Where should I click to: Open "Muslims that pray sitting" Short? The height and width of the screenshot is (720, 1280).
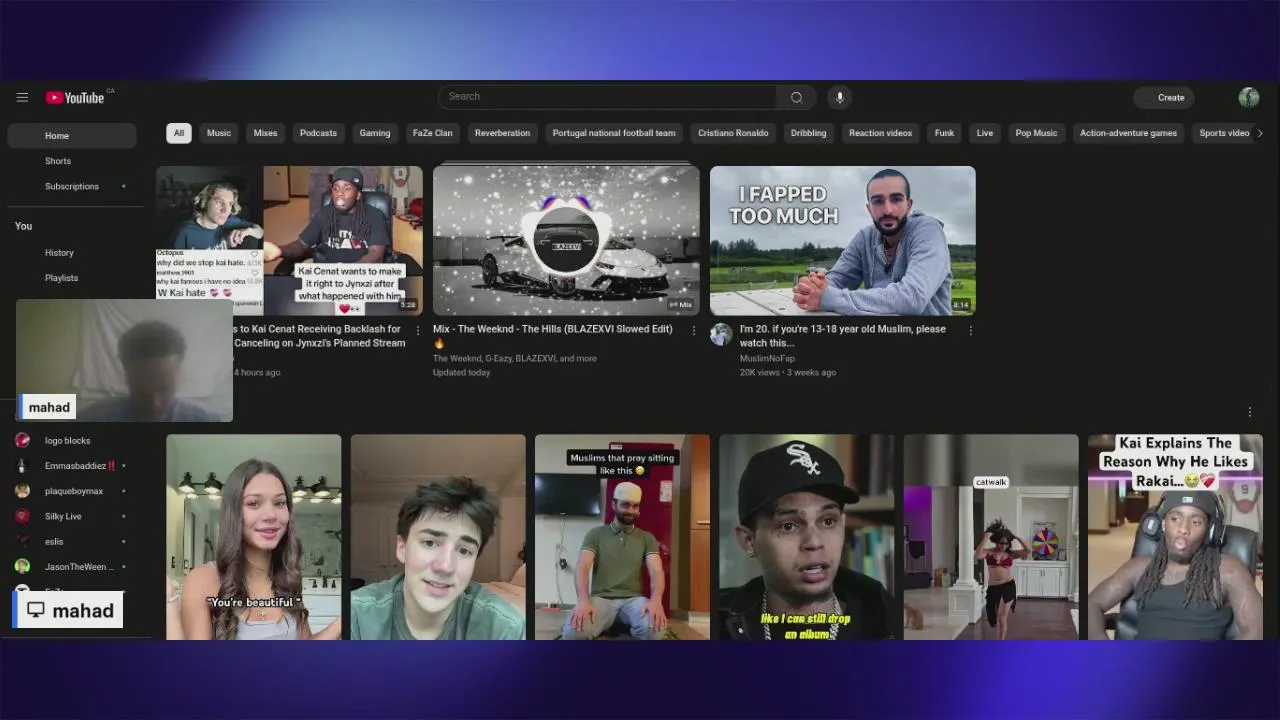[x=622, y=537]
